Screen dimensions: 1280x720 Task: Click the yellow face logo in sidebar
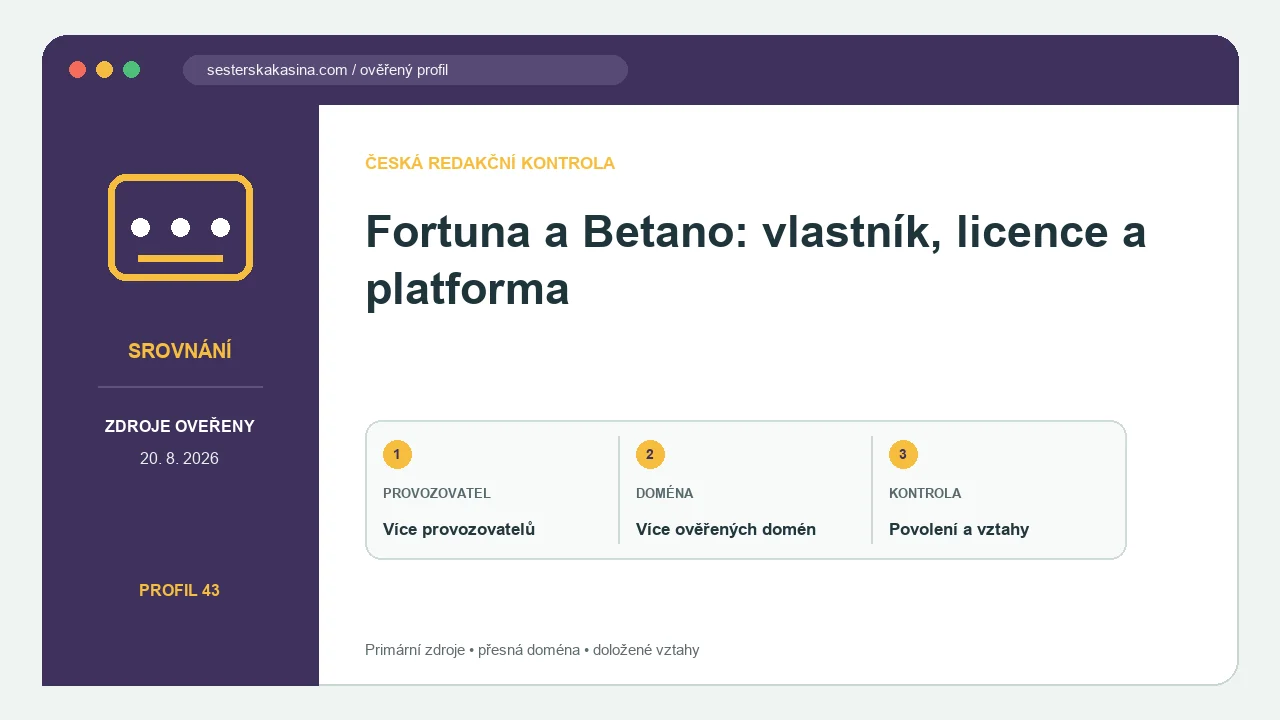[x=180, y=227]
